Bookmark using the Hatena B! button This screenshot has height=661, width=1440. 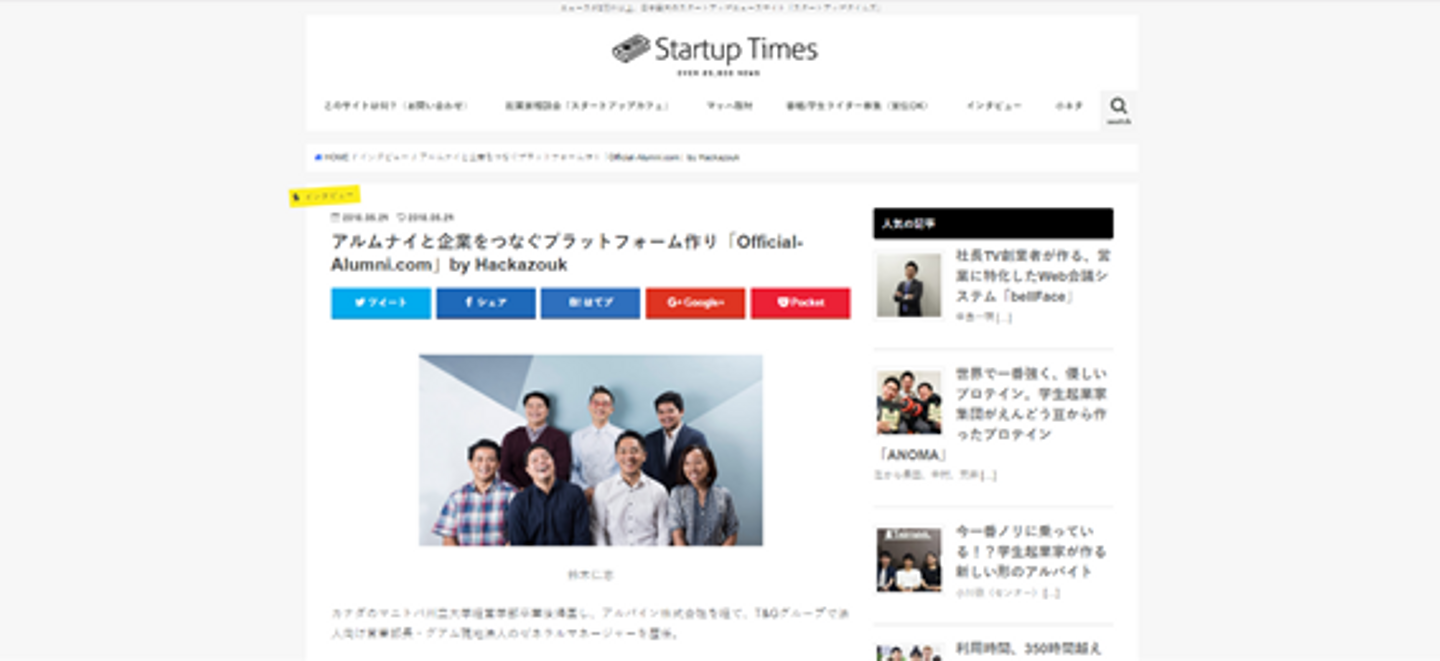(x=590, y=303)
